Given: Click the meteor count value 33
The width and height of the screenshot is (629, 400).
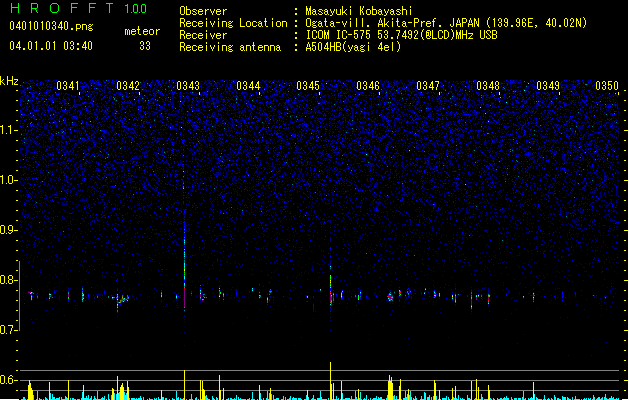Looking at the screenshot, I should coord(145,46).
